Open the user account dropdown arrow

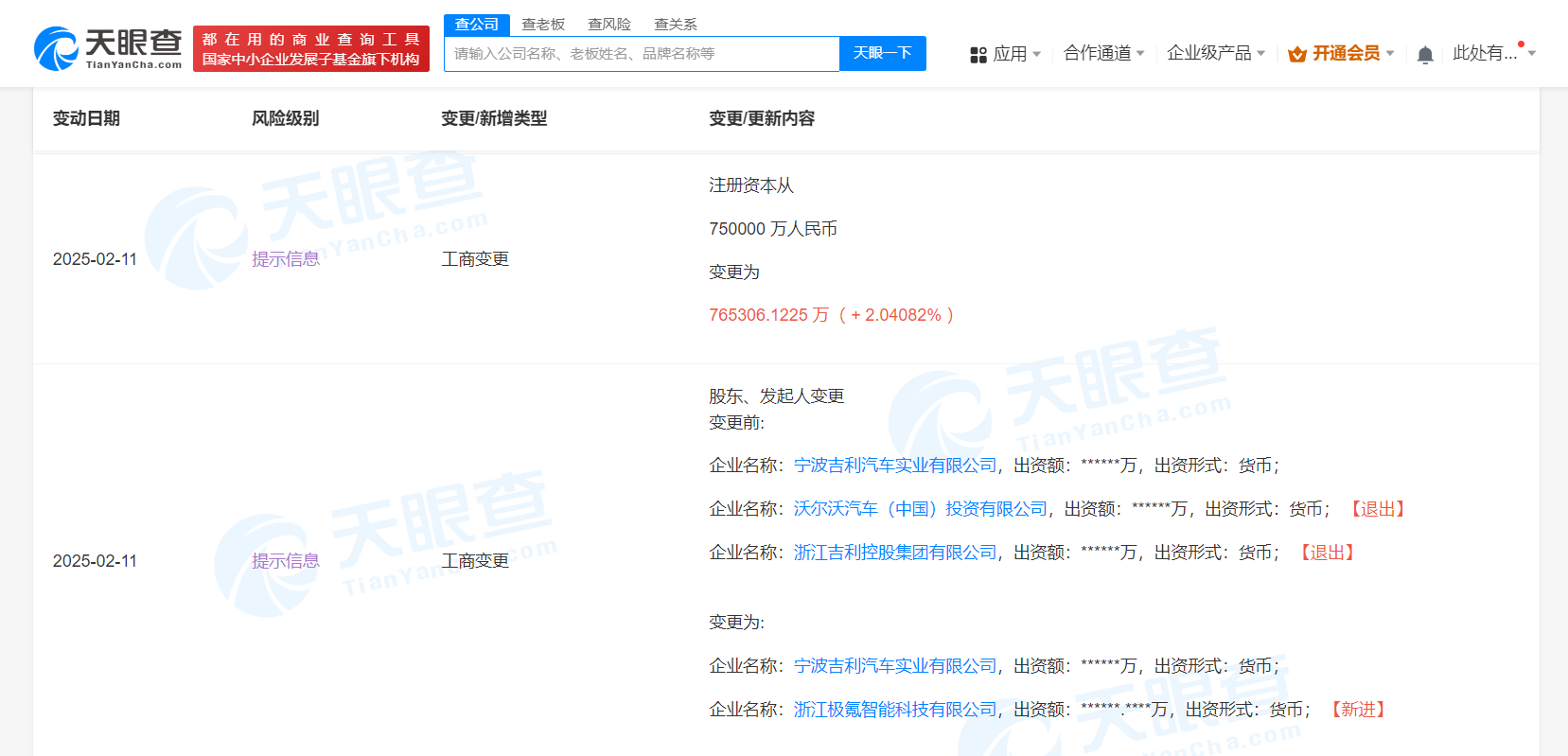pyautogui.click(x=1532, y=54)
